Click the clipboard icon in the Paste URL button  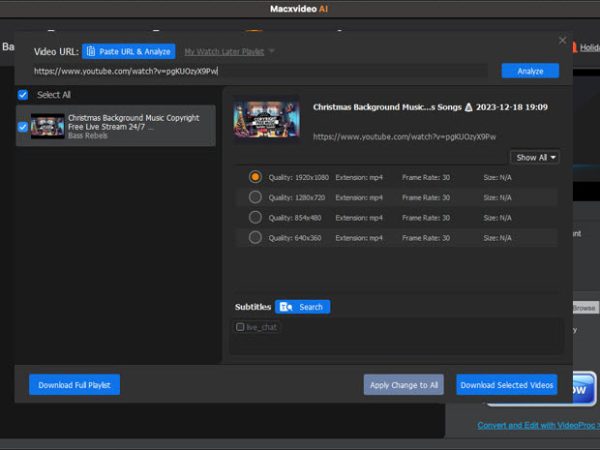(91, 51)
